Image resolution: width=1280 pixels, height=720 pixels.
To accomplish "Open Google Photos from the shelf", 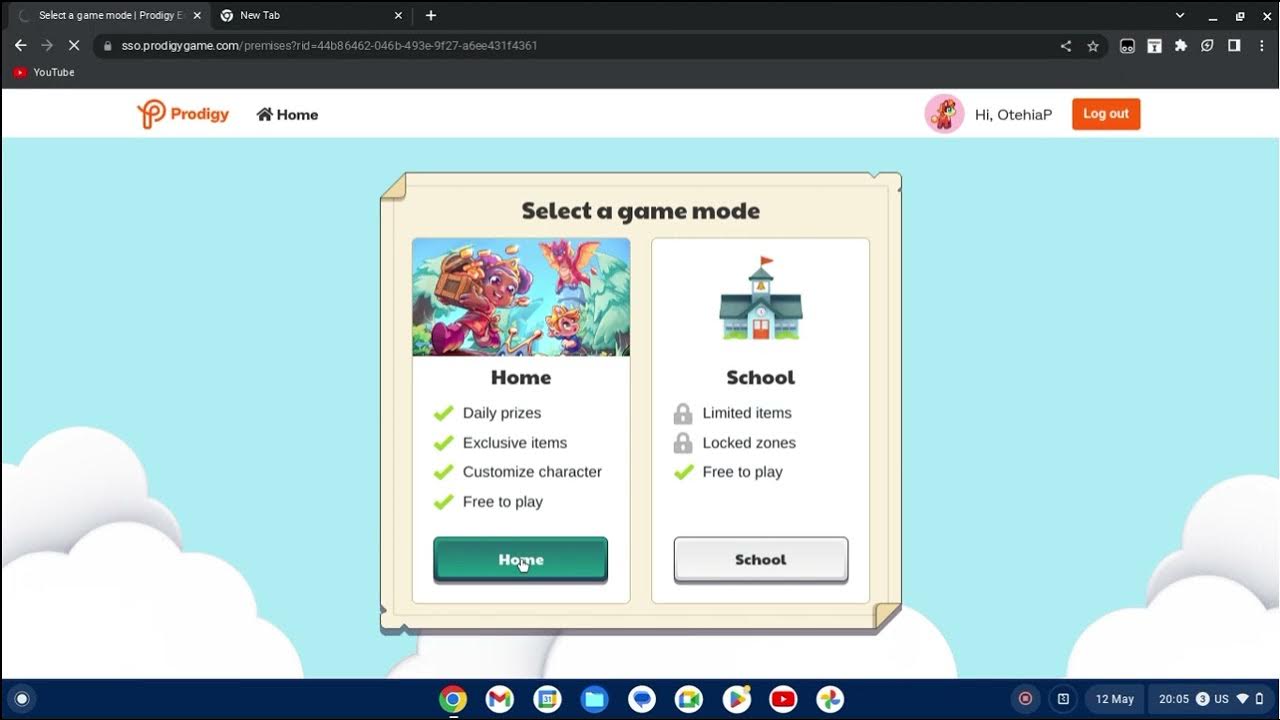I will 830,699.
